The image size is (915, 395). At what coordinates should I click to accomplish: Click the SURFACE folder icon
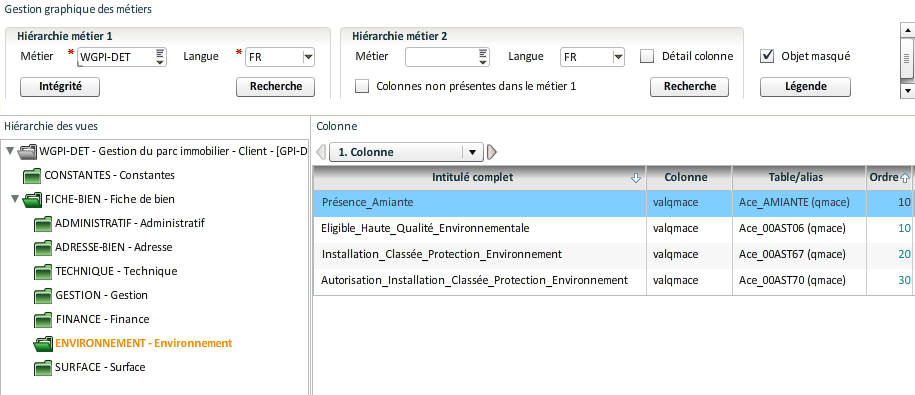point(43,368)
